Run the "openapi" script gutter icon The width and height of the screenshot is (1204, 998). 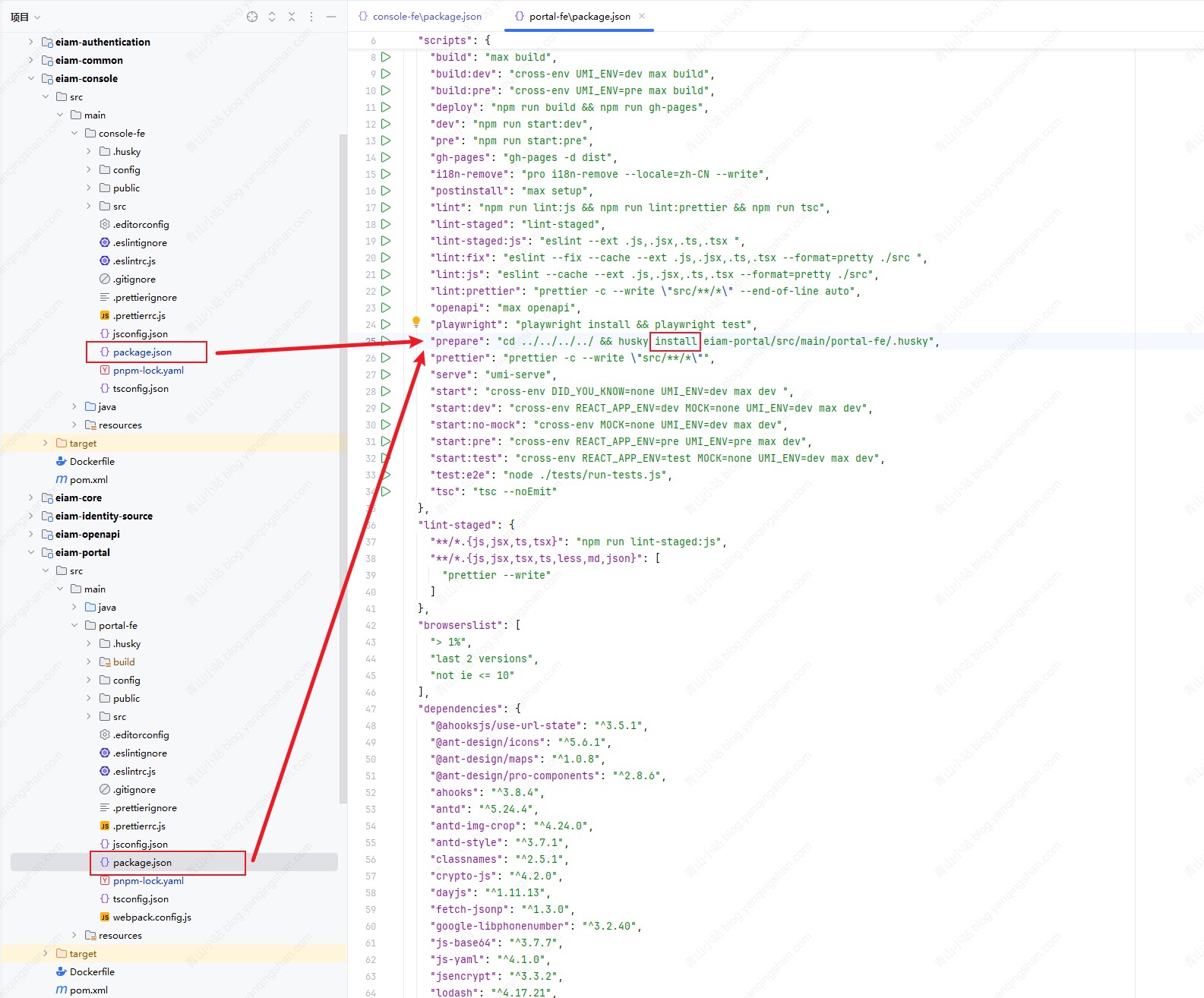coord(386,308)
